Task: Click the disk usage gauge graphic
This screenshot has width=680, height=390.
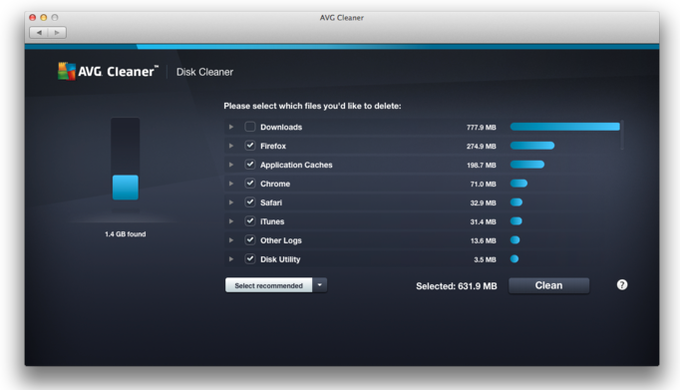Action: pyautogui.click(x=125, y=165)
